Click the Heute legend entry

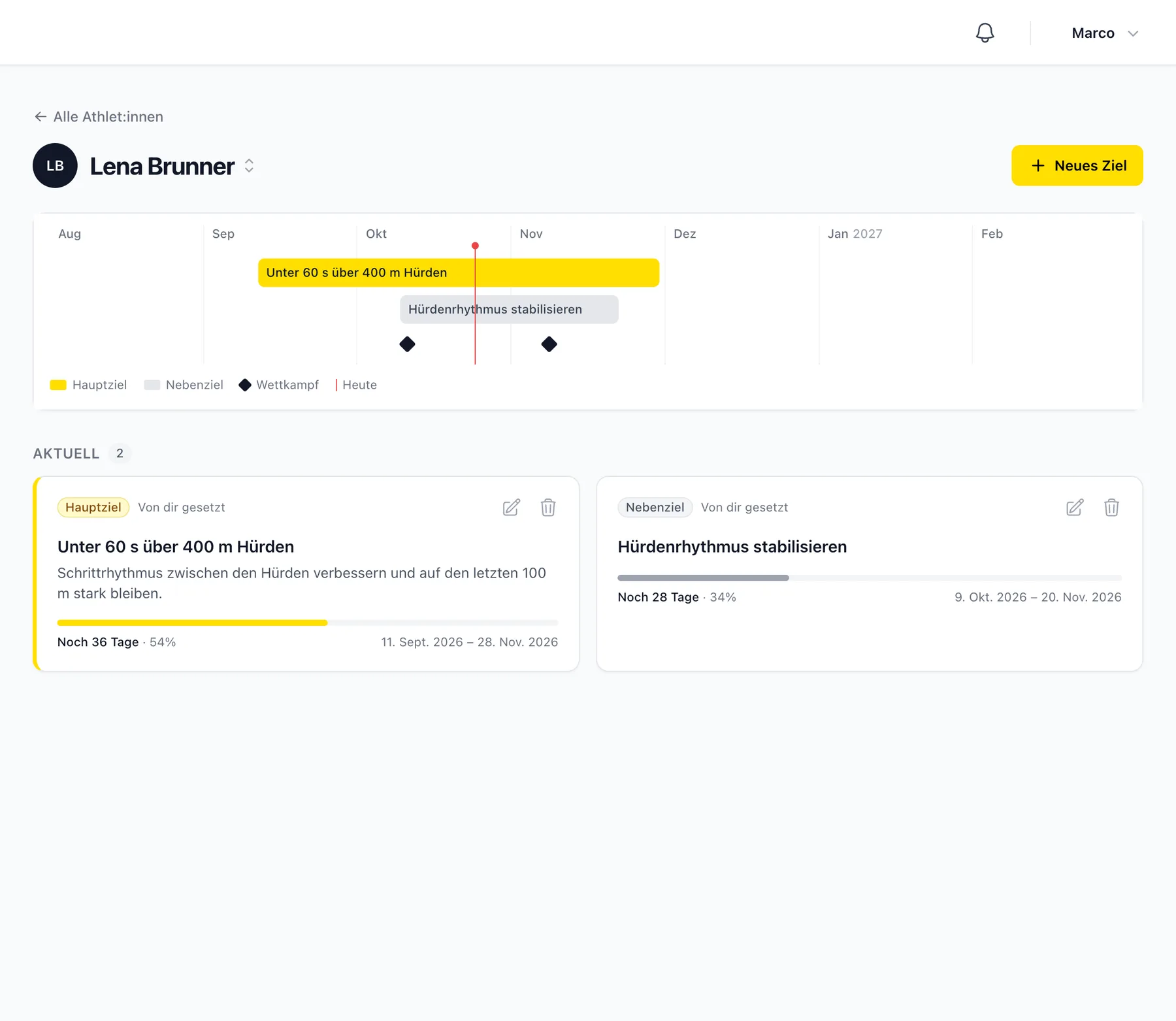coord(356,385)
